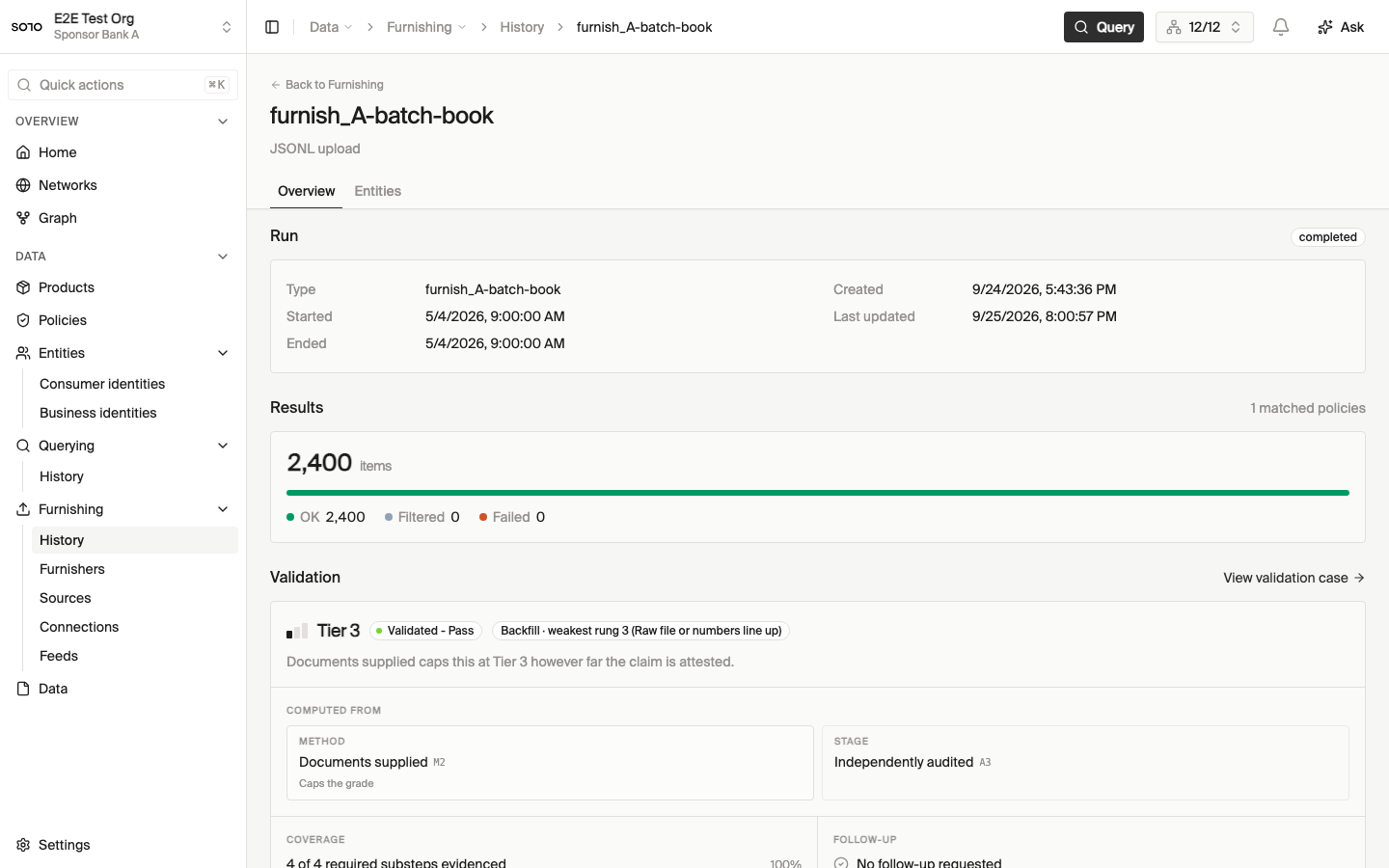1389x868 pixels.
Task: Collapse the Furnishing group chevron
Action: click(223, 509)
